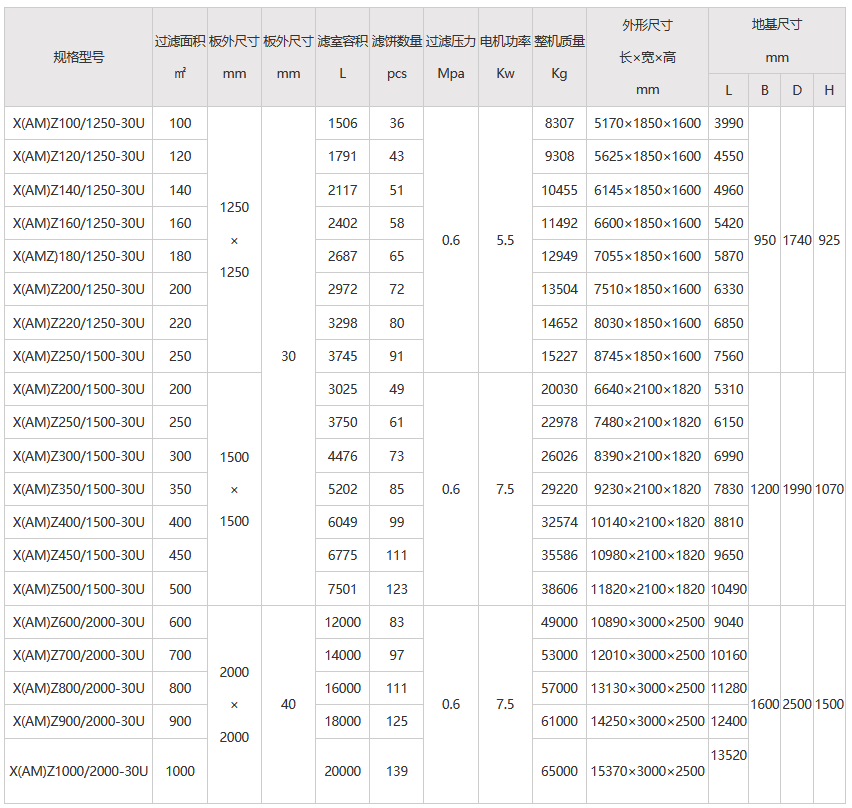The width and height of the screenshot is (852, 808).
Task: Select model X(AM)Z700/2000-30U
Action: [79, 655]
